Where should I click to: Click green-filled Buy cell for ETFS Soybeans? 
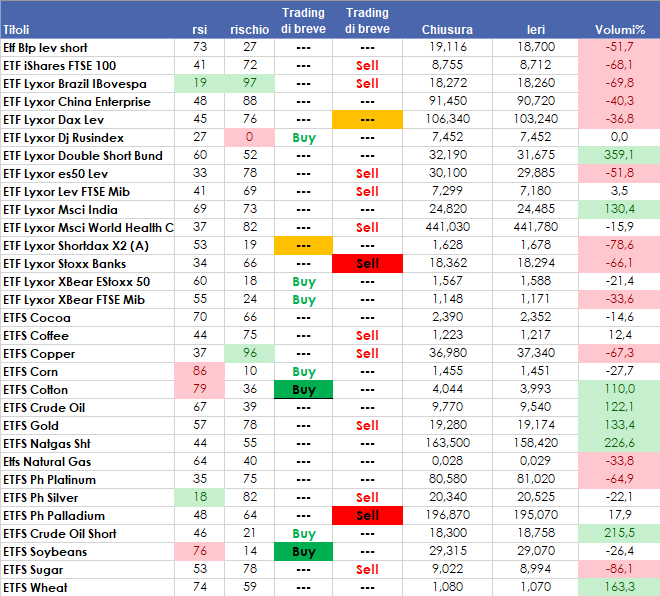[303, 551]
